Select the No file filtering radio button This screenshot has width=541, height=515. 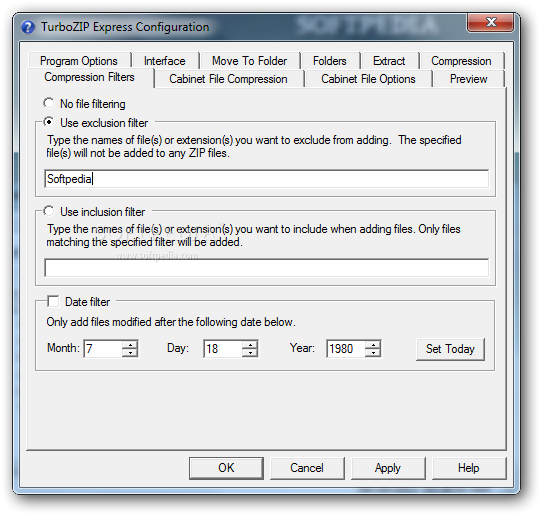pyautogui.click(x=49, y=103)
